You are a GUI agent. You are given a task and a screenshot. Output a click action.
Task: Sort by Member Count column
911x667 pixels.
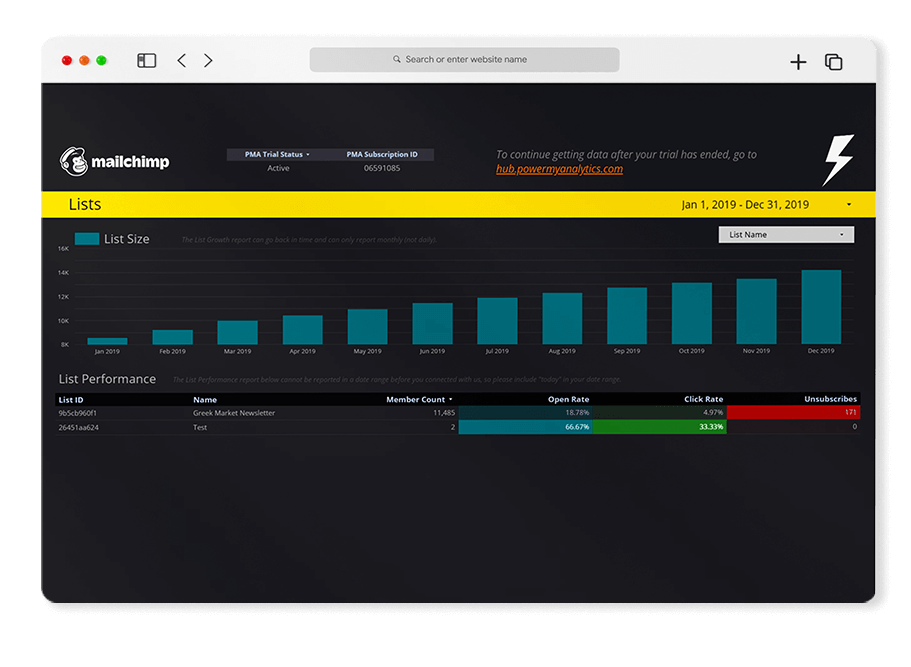click(x=419, y=400)
